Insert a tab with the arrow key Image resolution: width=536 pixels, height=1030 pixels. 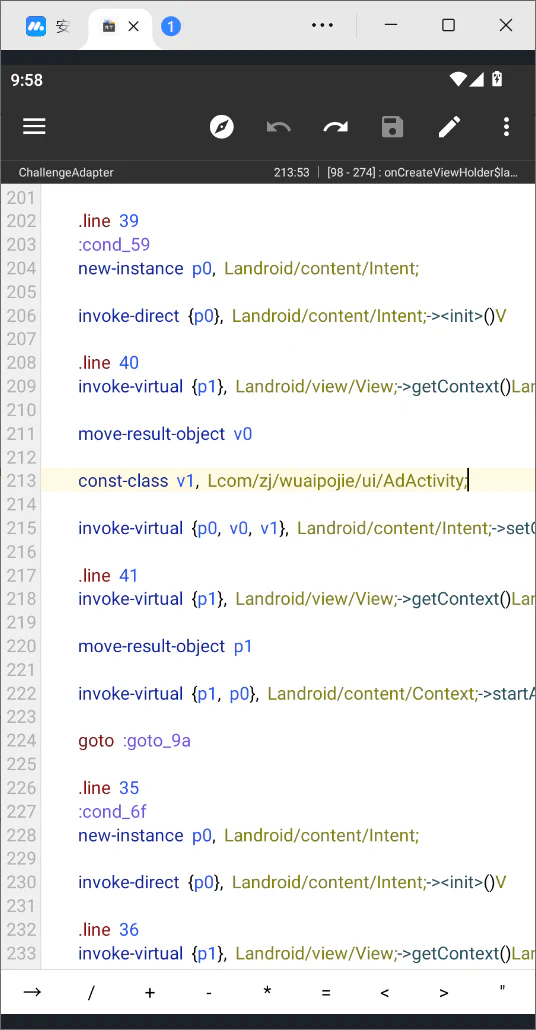click(x=32, y=992)
